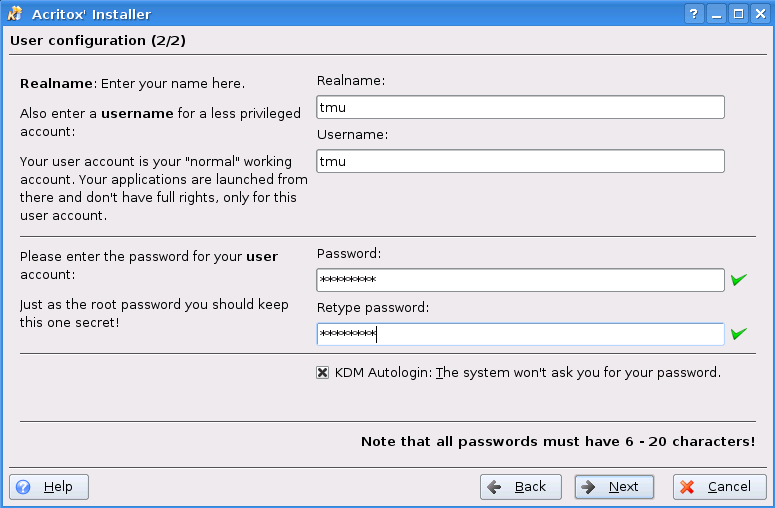The height and width of the screenshot is (508, 775).
Task: Click into the Password field
Action: (520, 280)
